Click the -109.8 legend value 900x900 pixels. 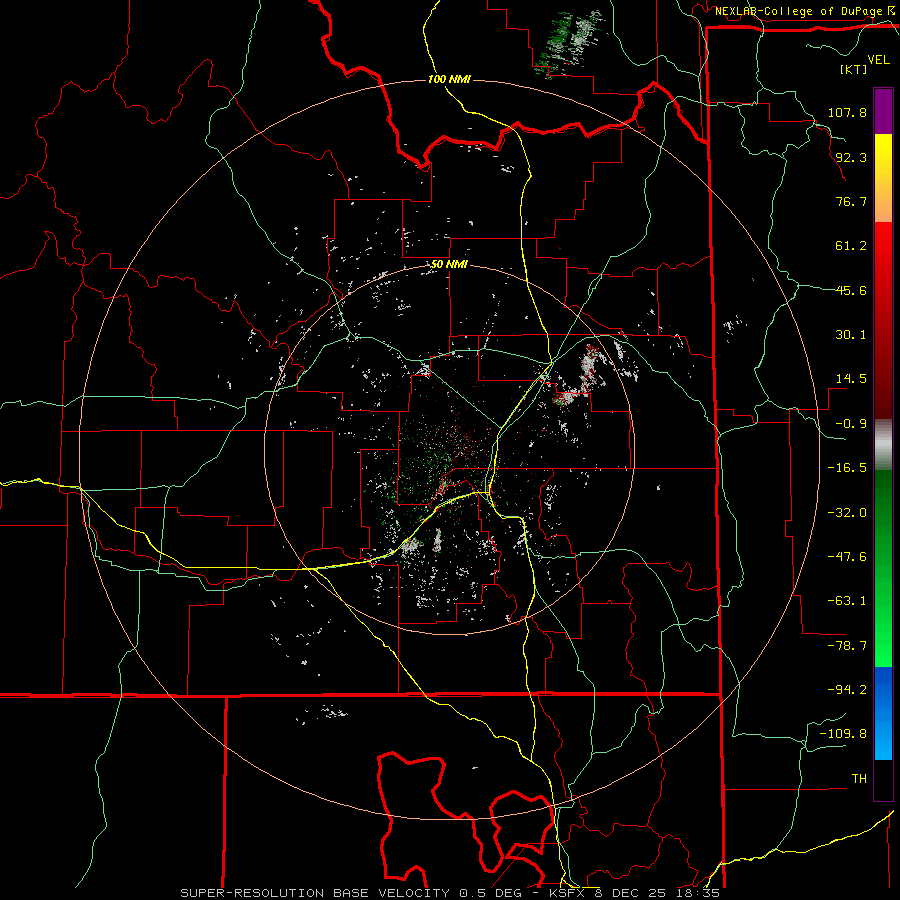click(x=843, y=734)
